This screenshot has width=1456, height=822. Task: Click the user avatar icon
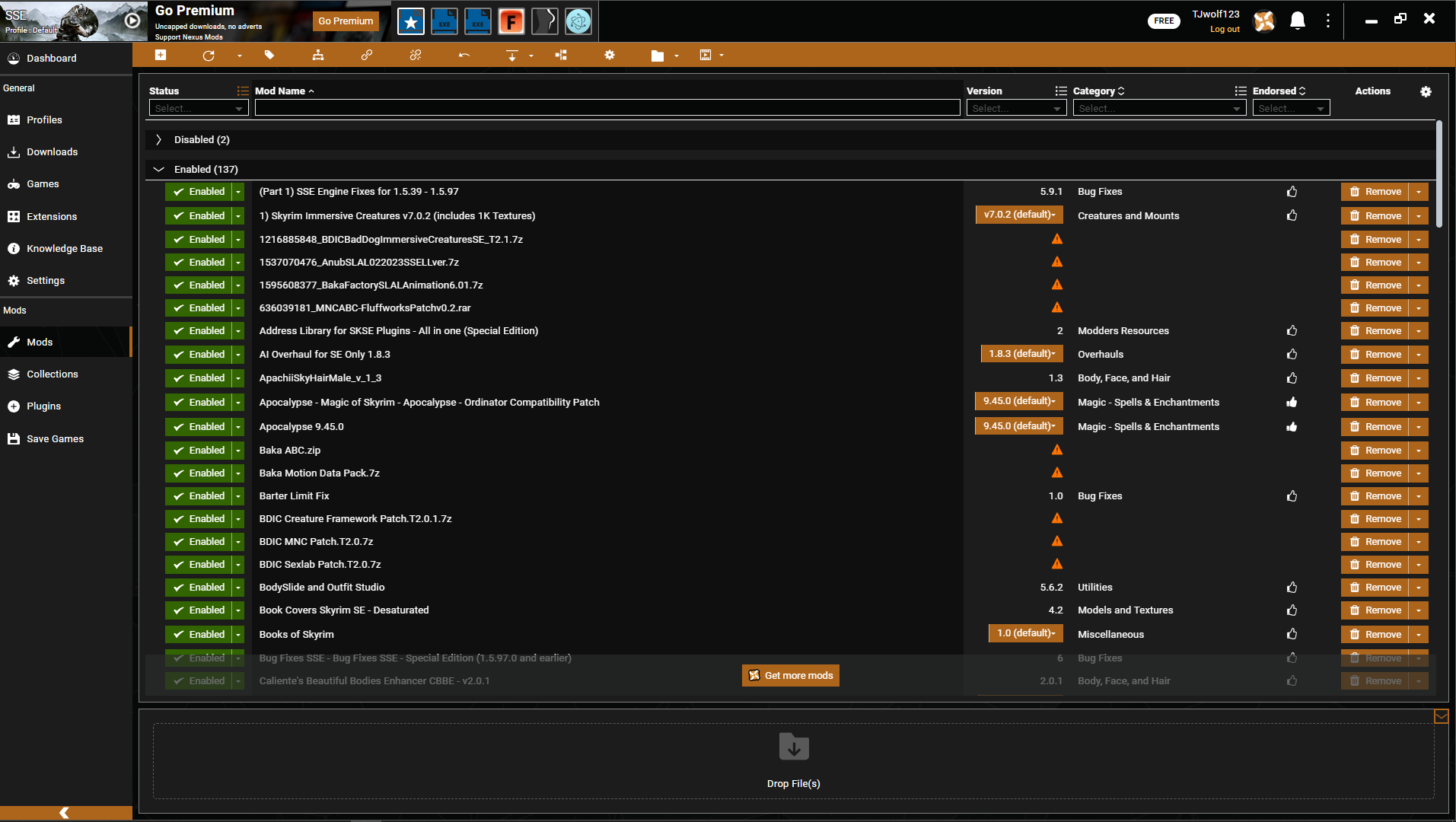tap(1264, 21)
